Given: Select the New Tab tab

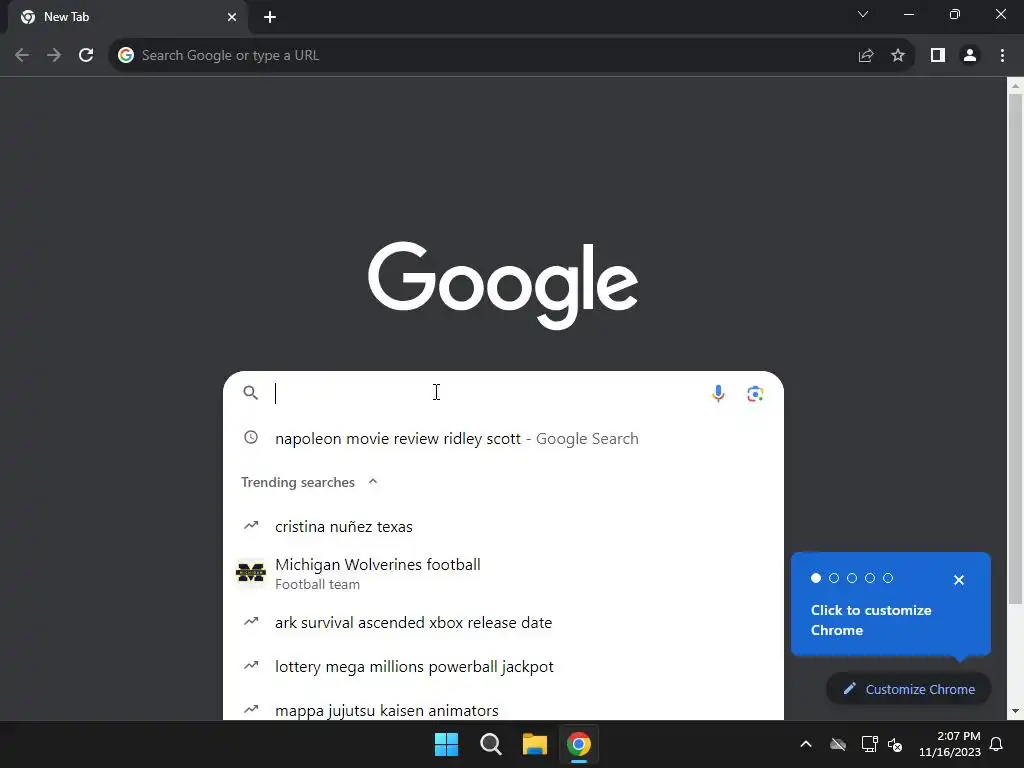Looking at the screenshot, I should [x=127, y=17].
